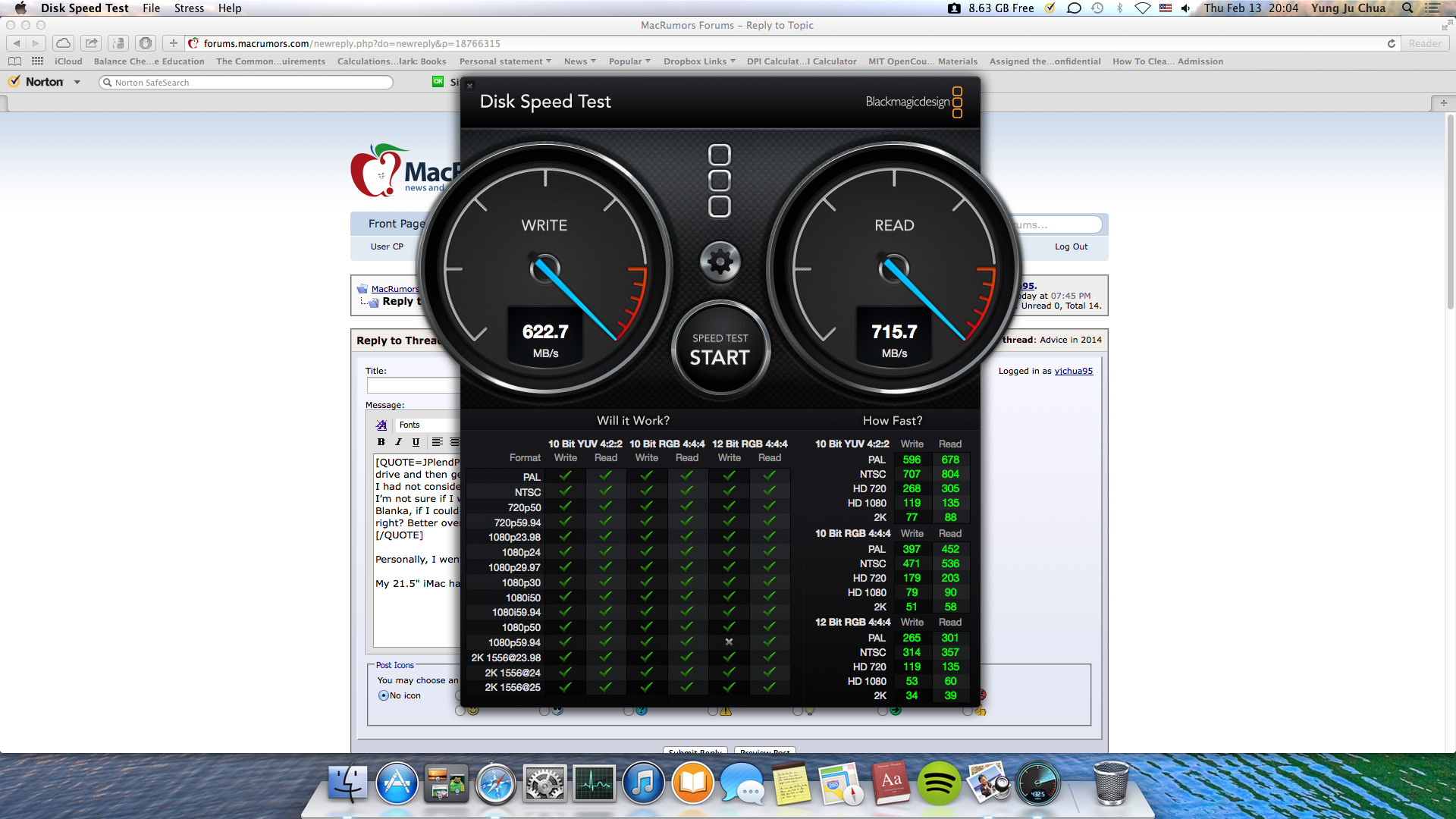Reload the MacRumors page
This screenshot has width=1456, height=819.
[x=1392, y=43]
